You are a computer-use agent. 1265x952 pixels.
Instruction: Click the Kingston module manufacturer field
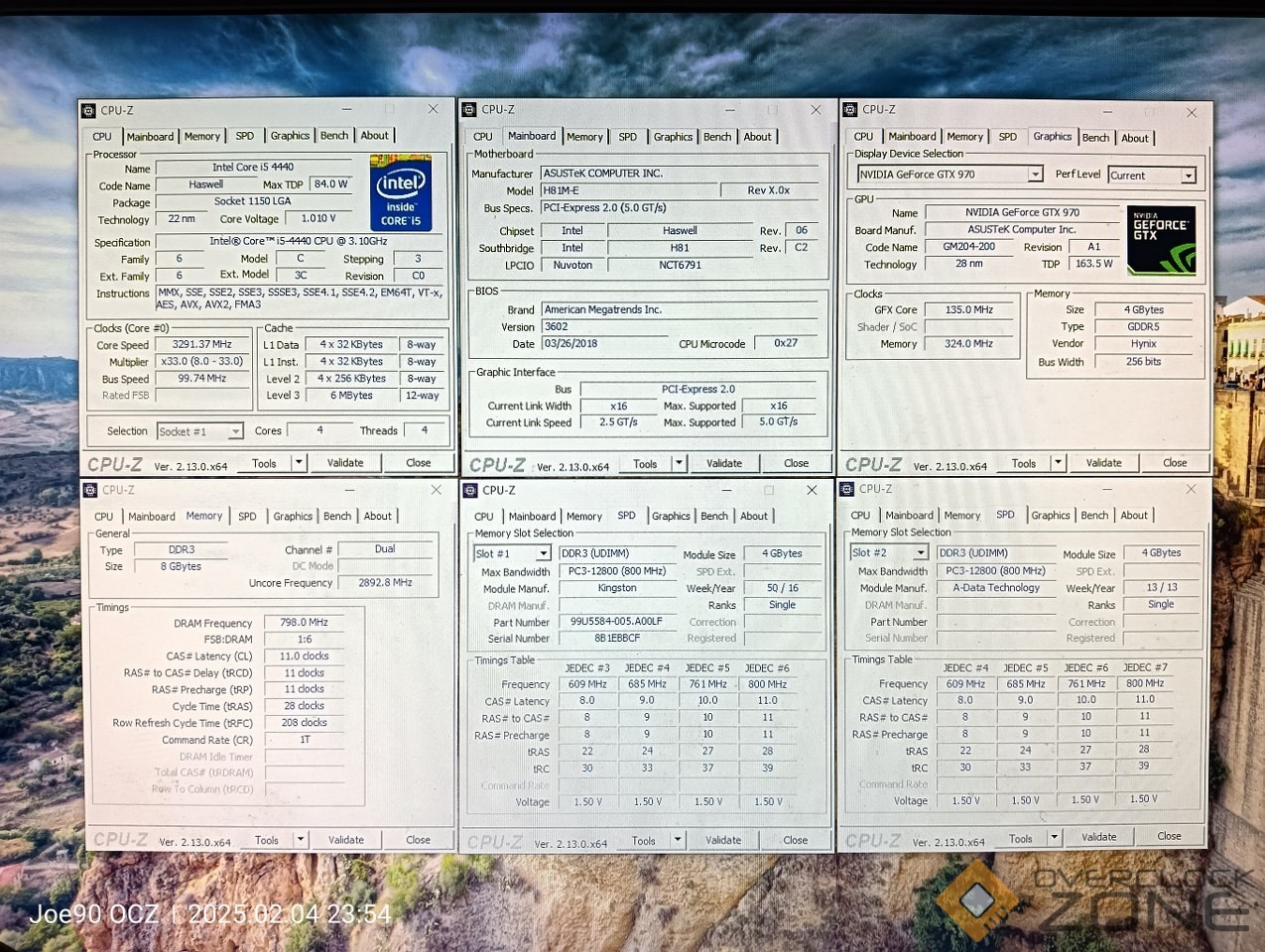click(x=617, y=588)
